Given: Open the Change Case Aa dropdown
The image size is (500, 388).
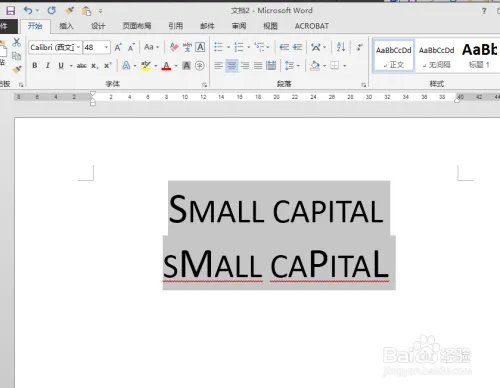Looking at the screenshot, I should coord(152,47).
